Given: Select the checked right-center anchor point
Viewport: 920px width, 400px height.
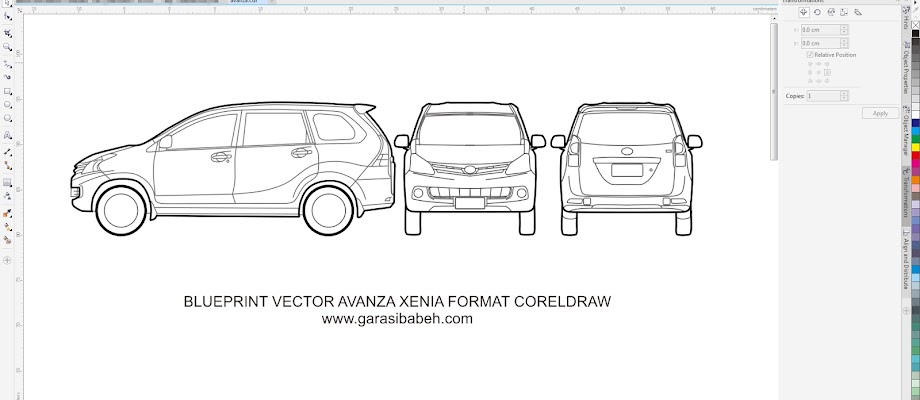Looking at the screenshot, I should [827, 72].
